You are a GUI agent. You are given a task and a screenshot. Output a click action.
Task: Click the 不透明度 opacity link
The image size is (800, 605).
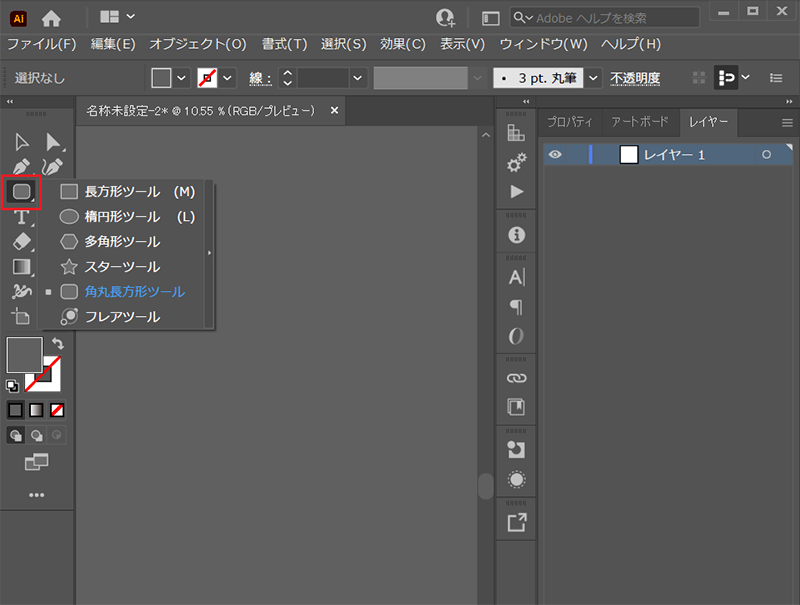[x=635, y=78]
